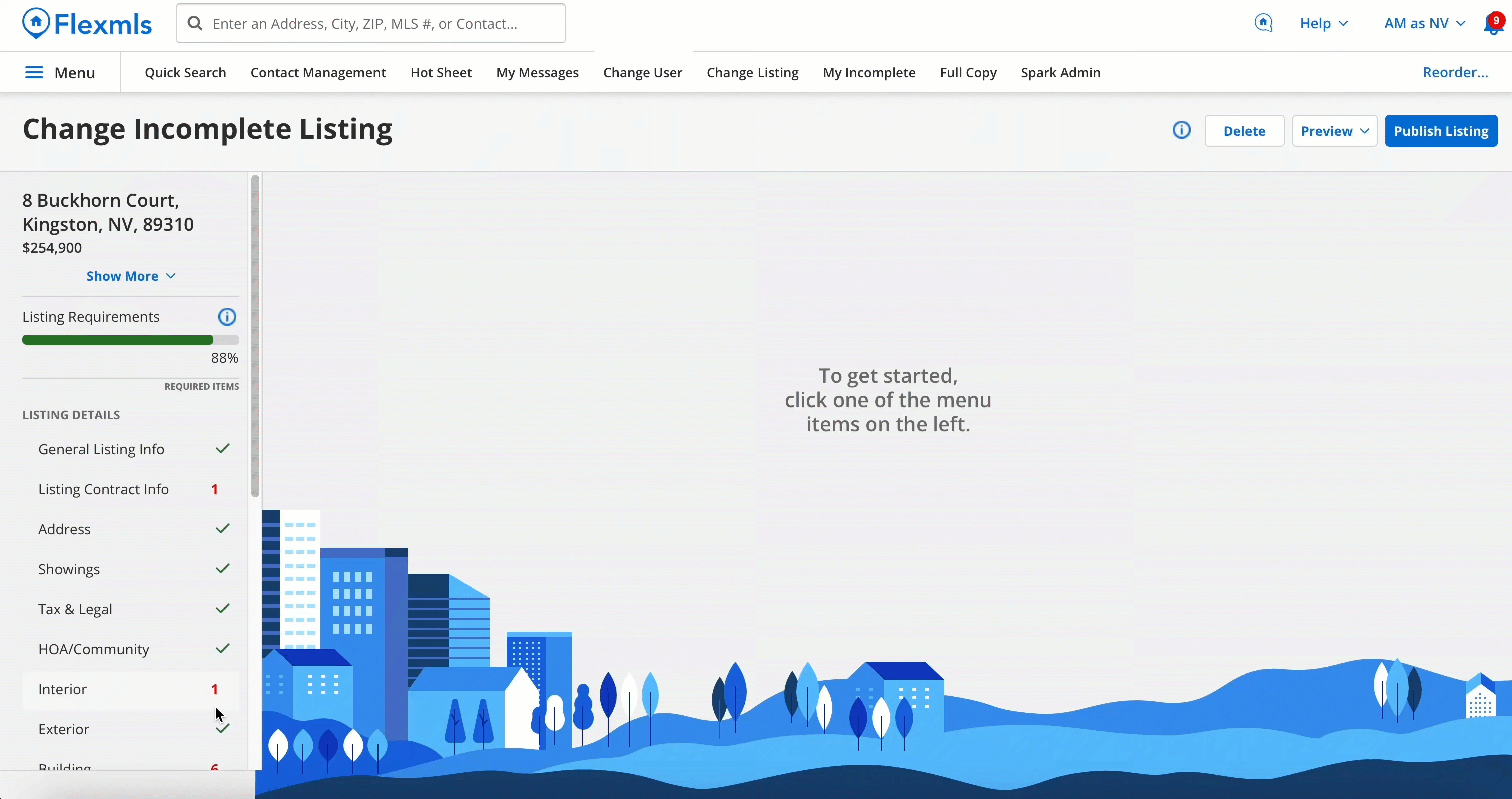Go to Contact Management

[318, 72]
